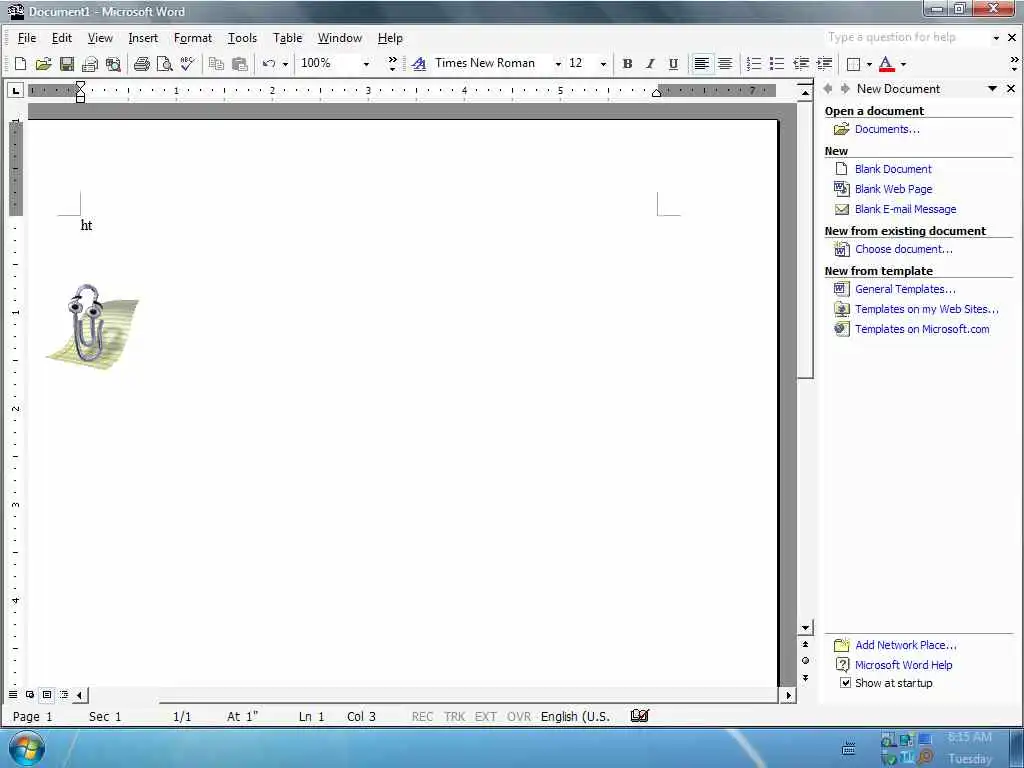The height and width of the screenshot is (768, 1024).
Task: Open font color dropdown arrow
Action: (x=903, y=64)
